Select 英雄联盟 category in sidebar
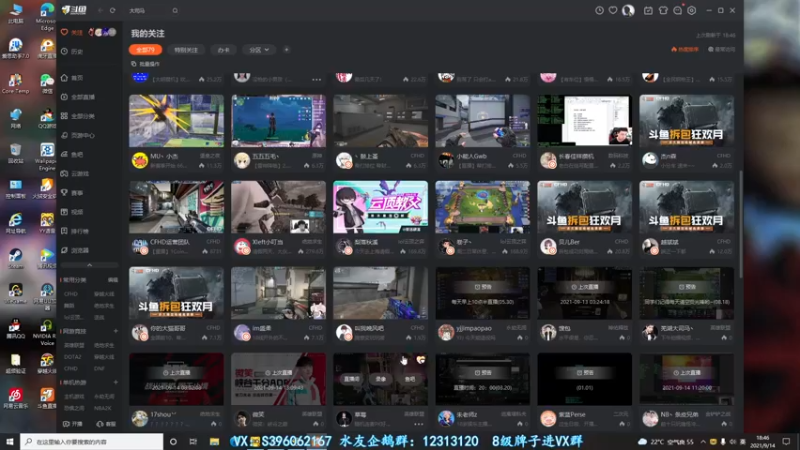This screenshot has width=800, height=450. click(74, 345)
